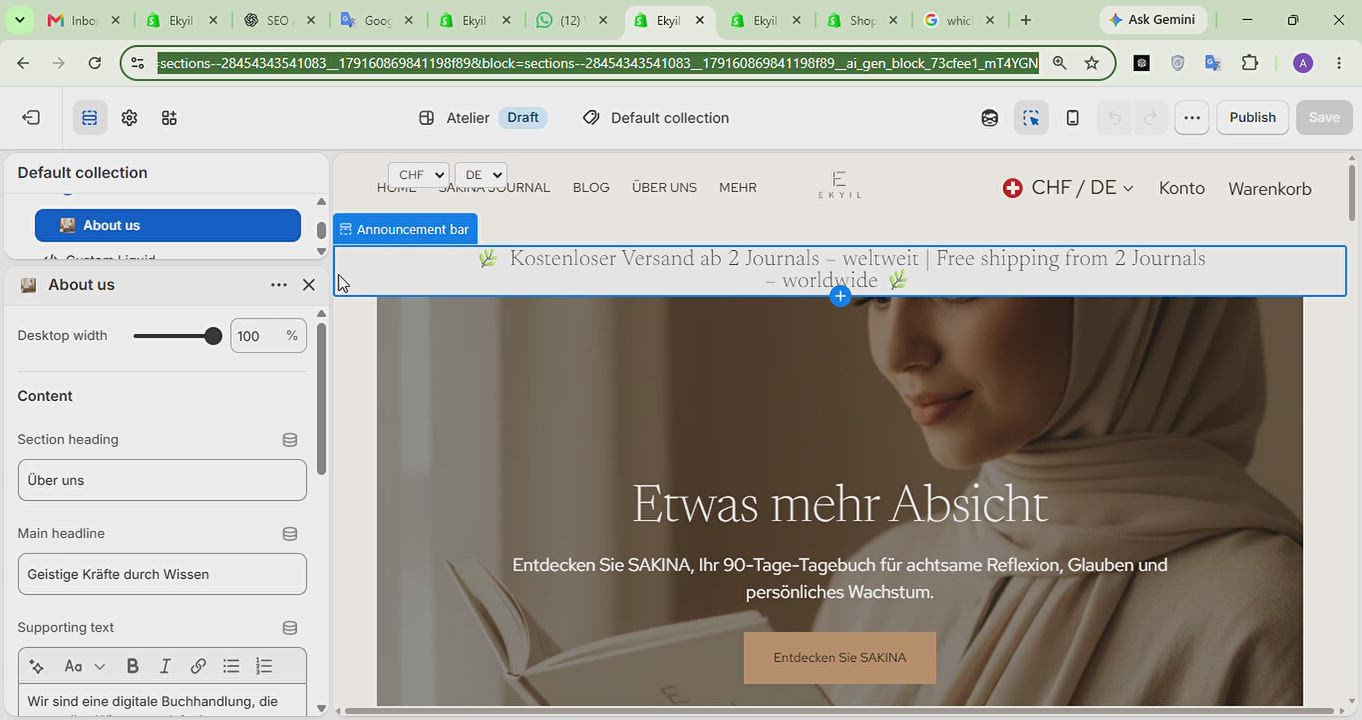Viewport: 1362px width, 720px height.
Task: Open the App embeds icon
Action: click(169, 118)
